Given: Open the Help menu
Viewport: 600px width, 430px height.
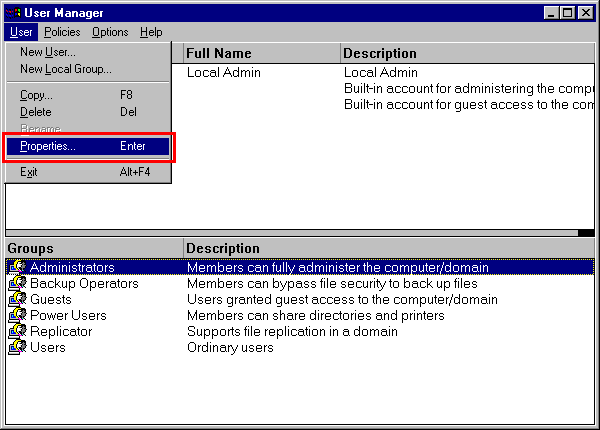Looking at the screenshot, I should (151, 32).
